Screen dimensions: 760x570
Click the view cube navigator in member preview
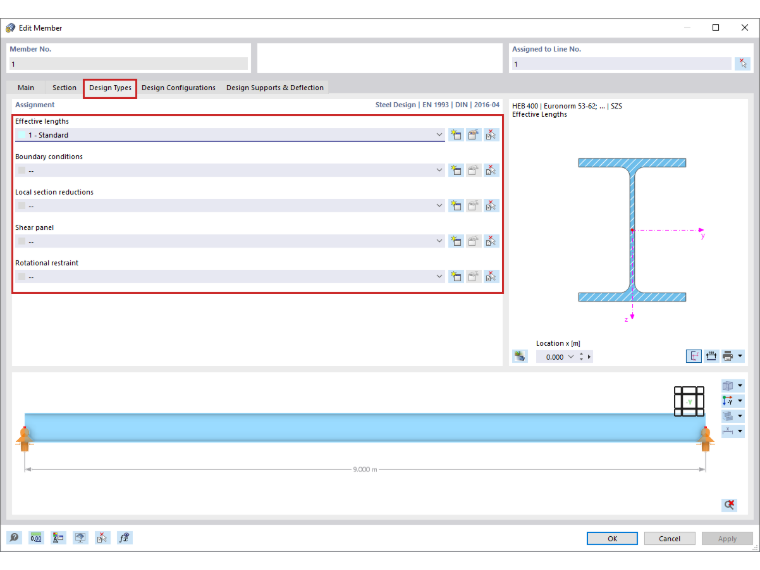click(689, 401)
